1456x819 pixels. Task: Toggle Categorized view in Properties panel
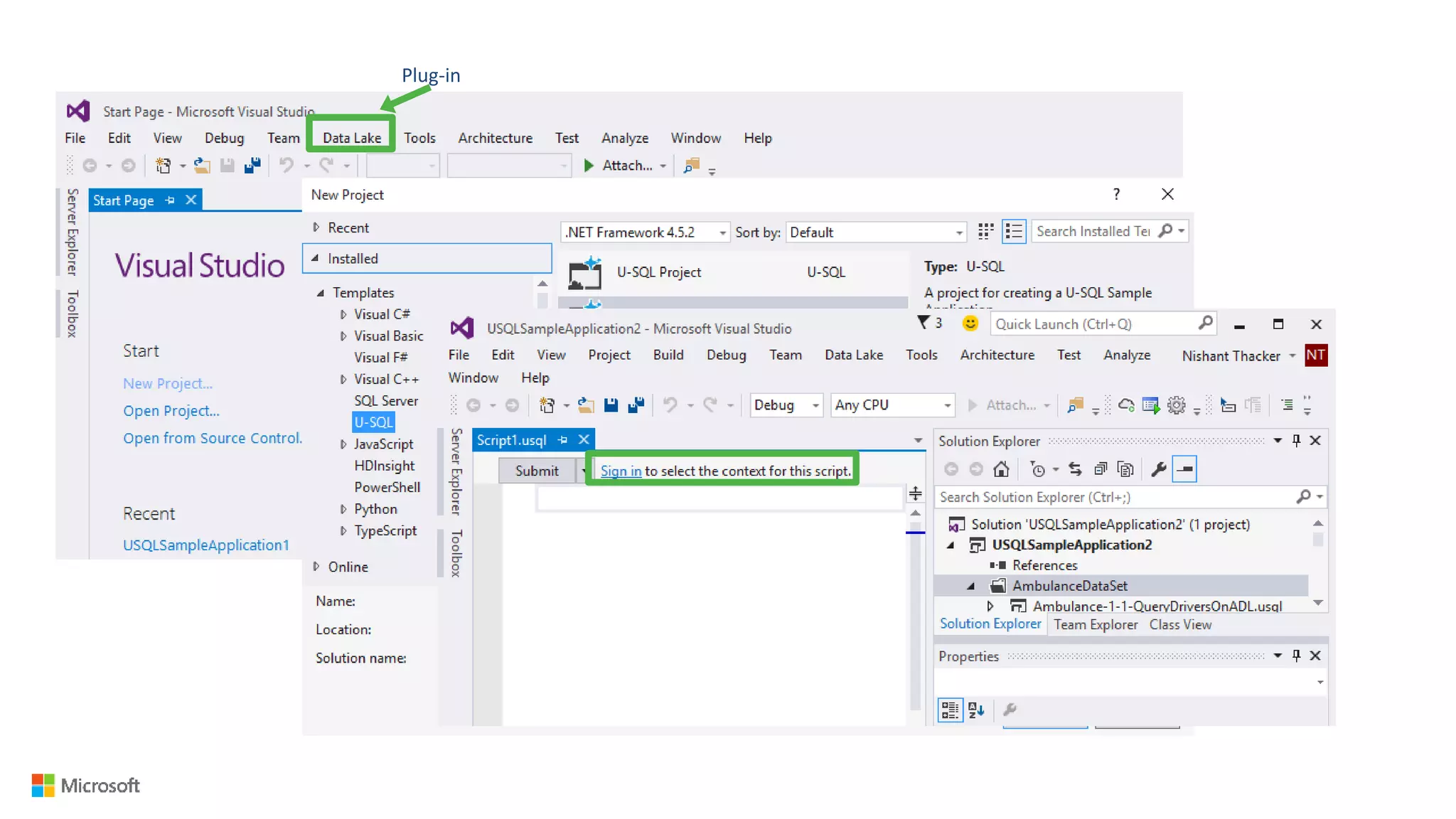pyautogui.click(x=951, y=710)
